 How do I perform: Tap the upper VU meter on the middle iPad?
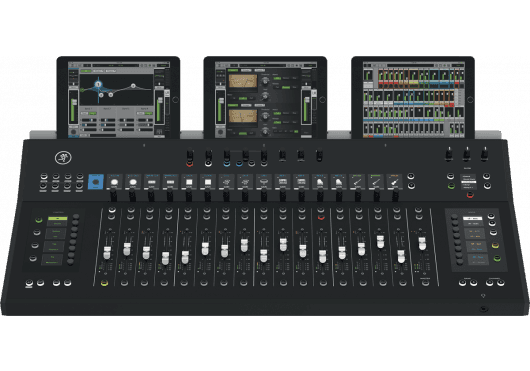243,81
